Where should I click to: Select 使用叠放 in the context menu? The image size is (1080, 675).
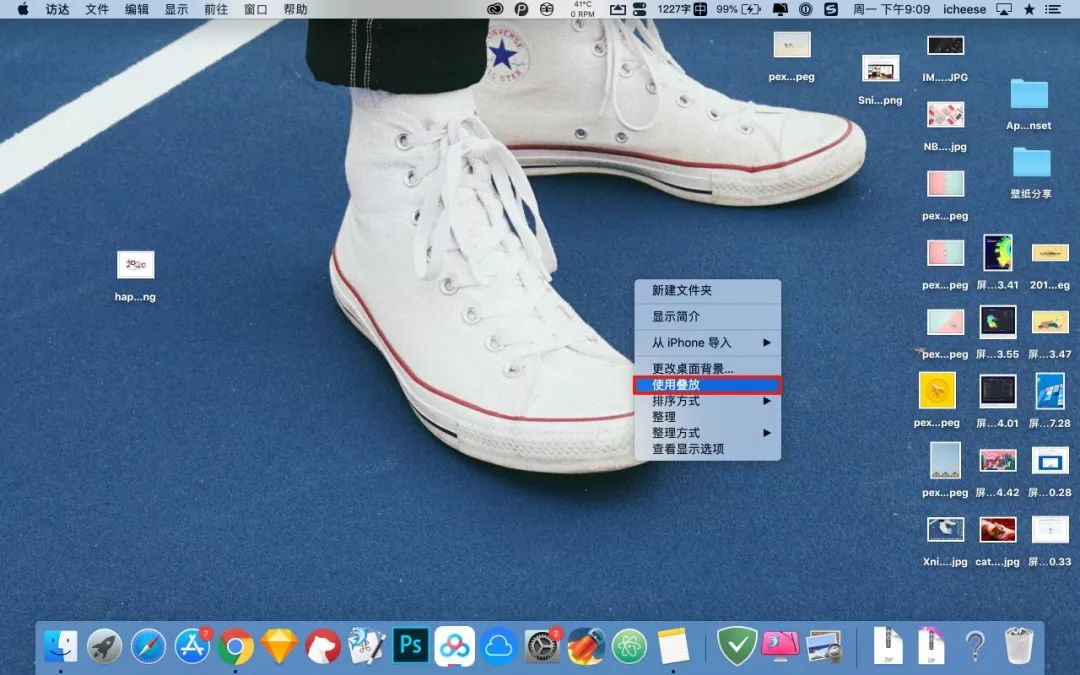pos(707,384)
